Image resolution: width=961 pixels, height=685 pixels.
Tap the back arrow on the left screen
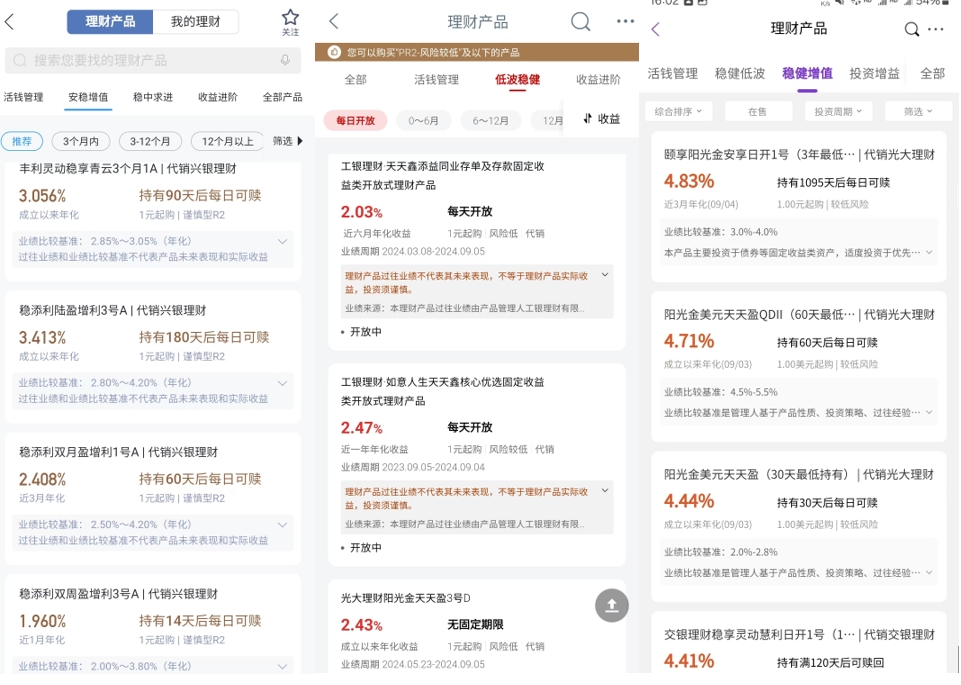coord(10,20)
